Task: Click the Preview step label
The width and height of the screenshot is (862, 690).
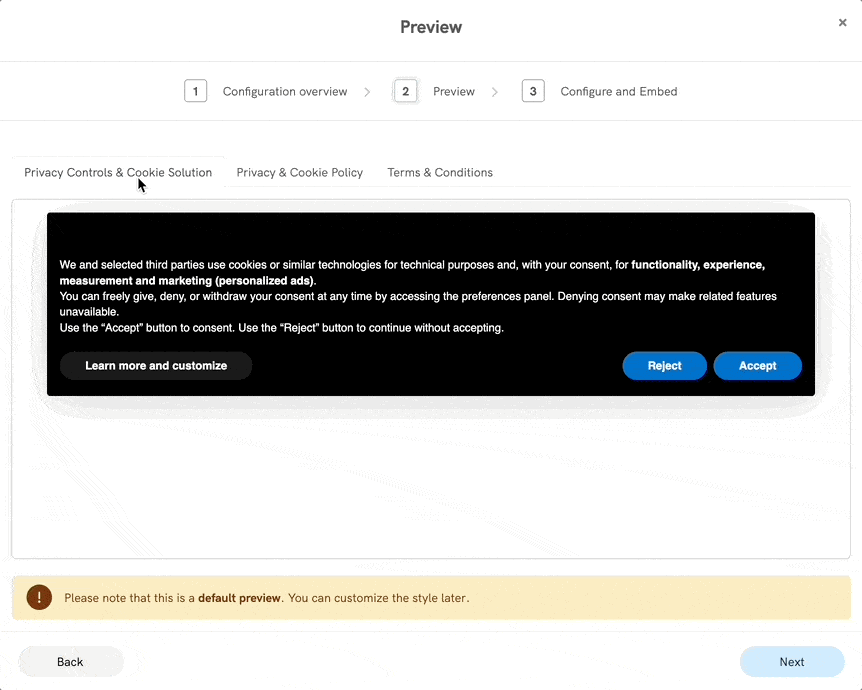Action: pyautogui.click(x=453, y=91)
